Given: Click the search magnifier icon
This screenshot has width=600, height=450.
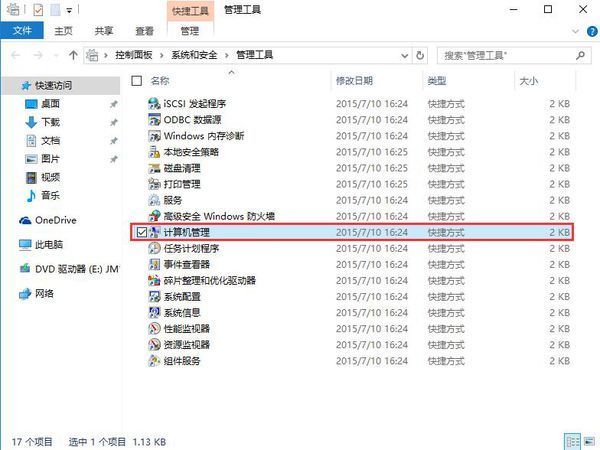Looking at the screenshot, I should click(580, 55).
